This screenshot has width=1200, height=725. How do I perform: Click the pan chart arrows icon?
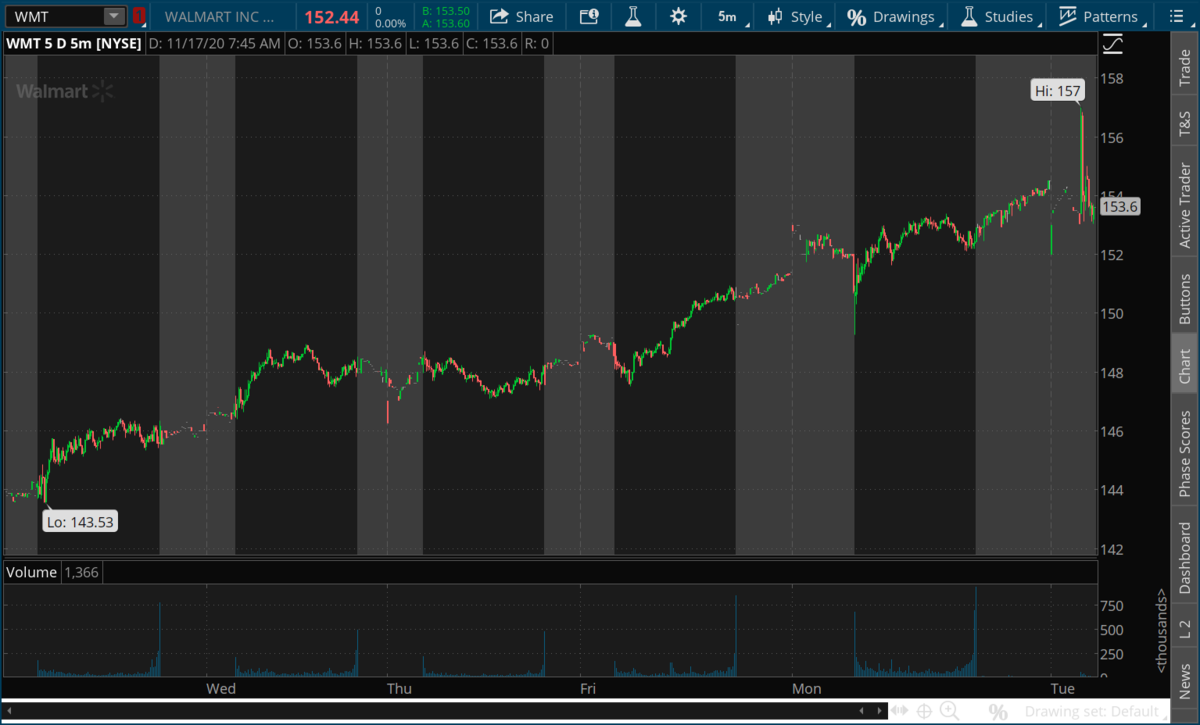click(x=898, y=711)
